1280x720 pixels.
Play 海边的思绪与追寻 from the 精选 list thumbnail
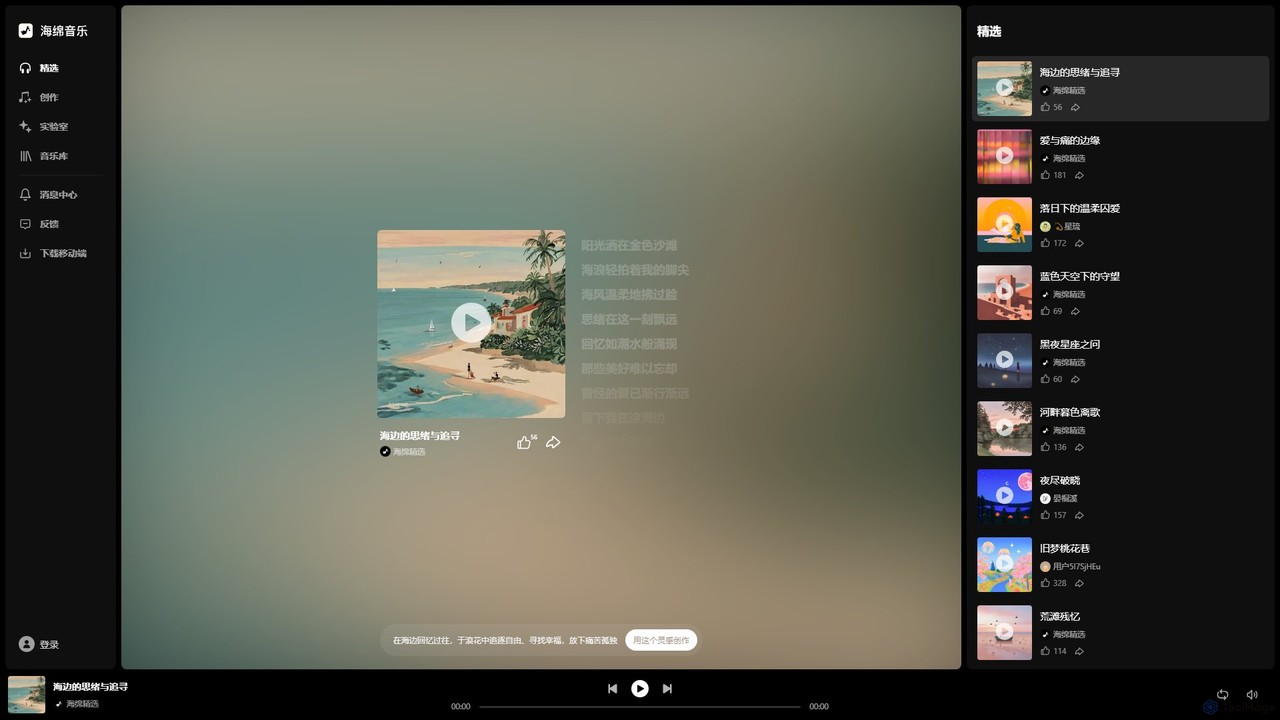(1004, 88)
